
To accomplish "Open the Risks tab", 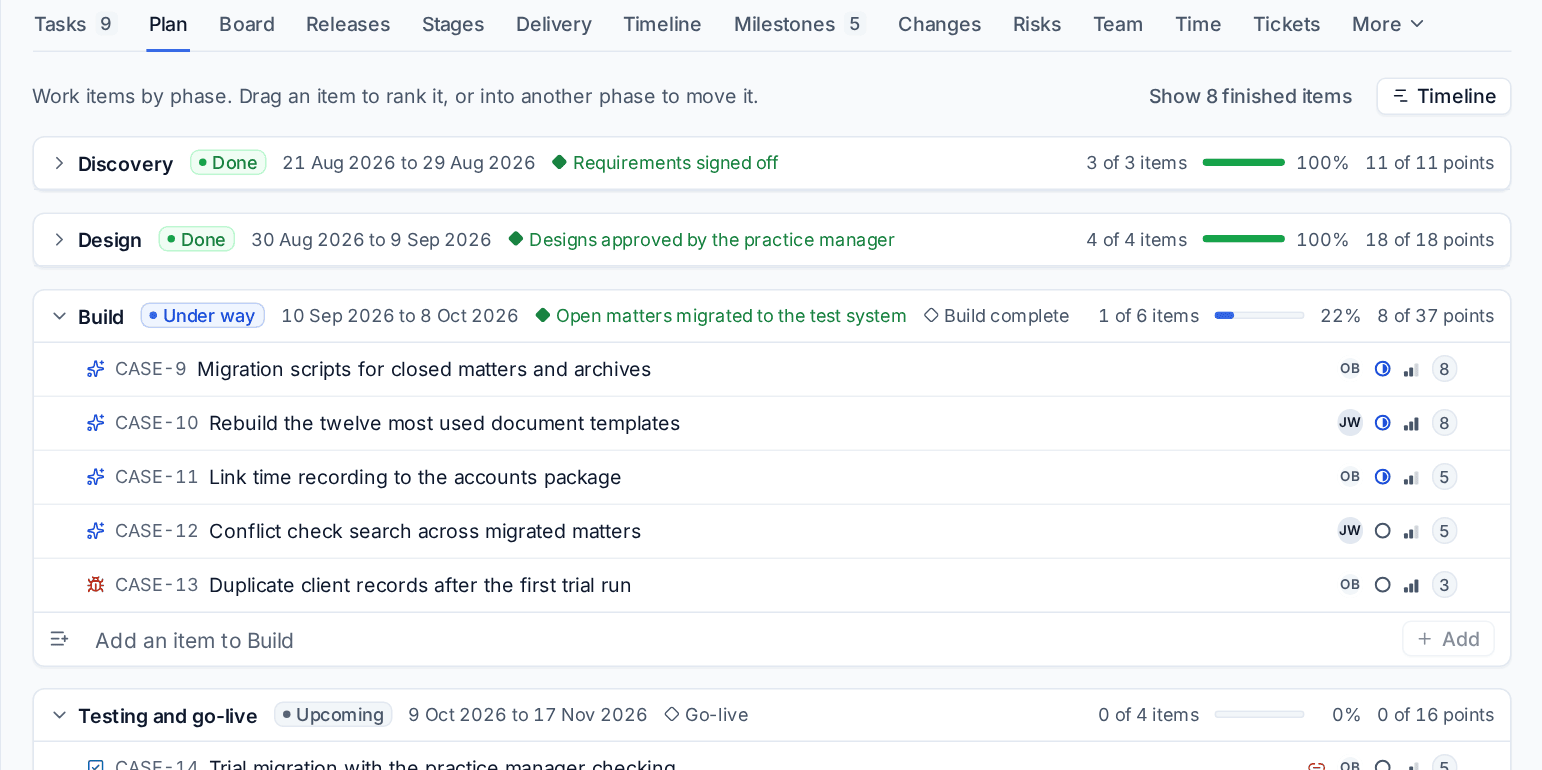I will (x=1037, y=24).
